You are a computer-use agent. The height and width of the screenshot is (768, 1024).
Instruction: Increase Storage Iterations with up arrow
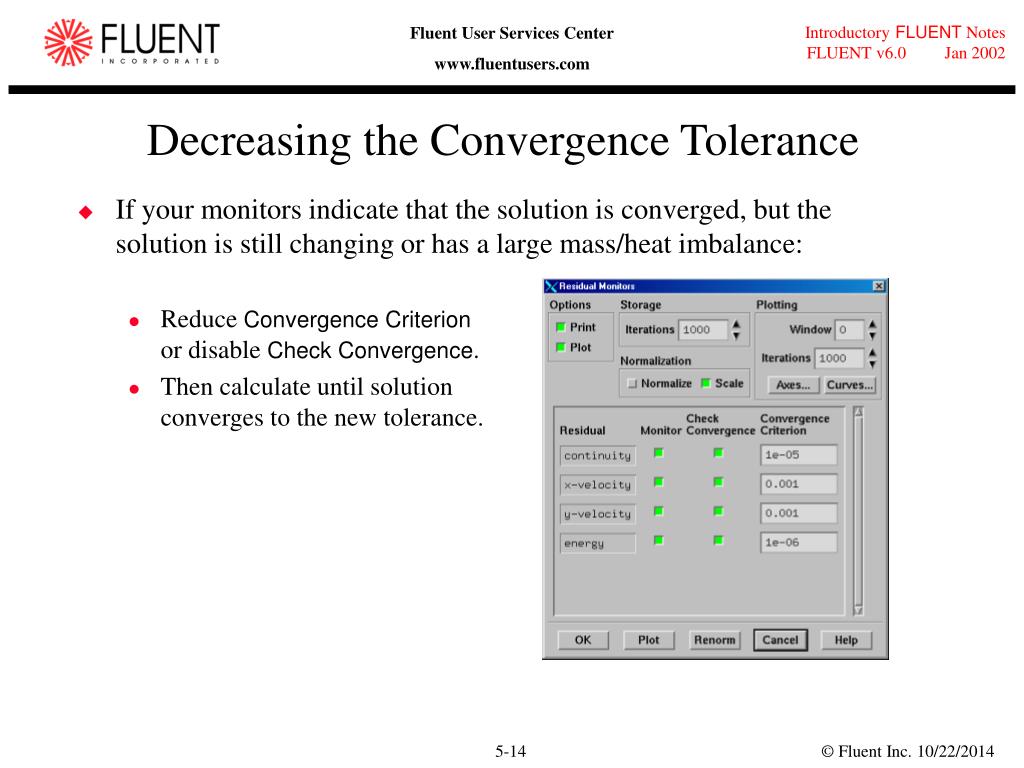coord(737,324)
